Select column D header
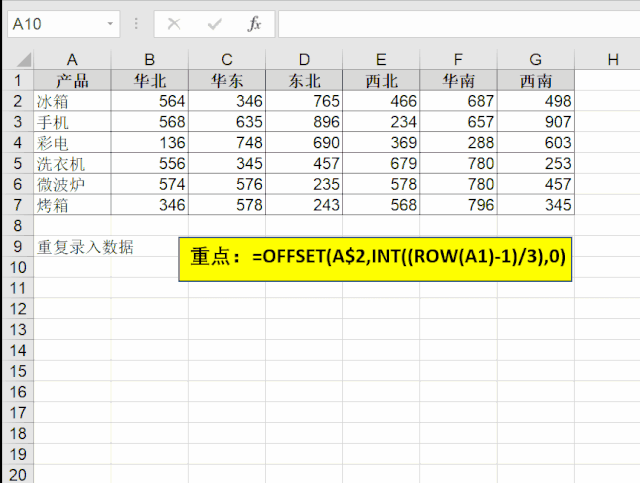Viewport: 640px width, 483px height. click(x=304, y=60)
